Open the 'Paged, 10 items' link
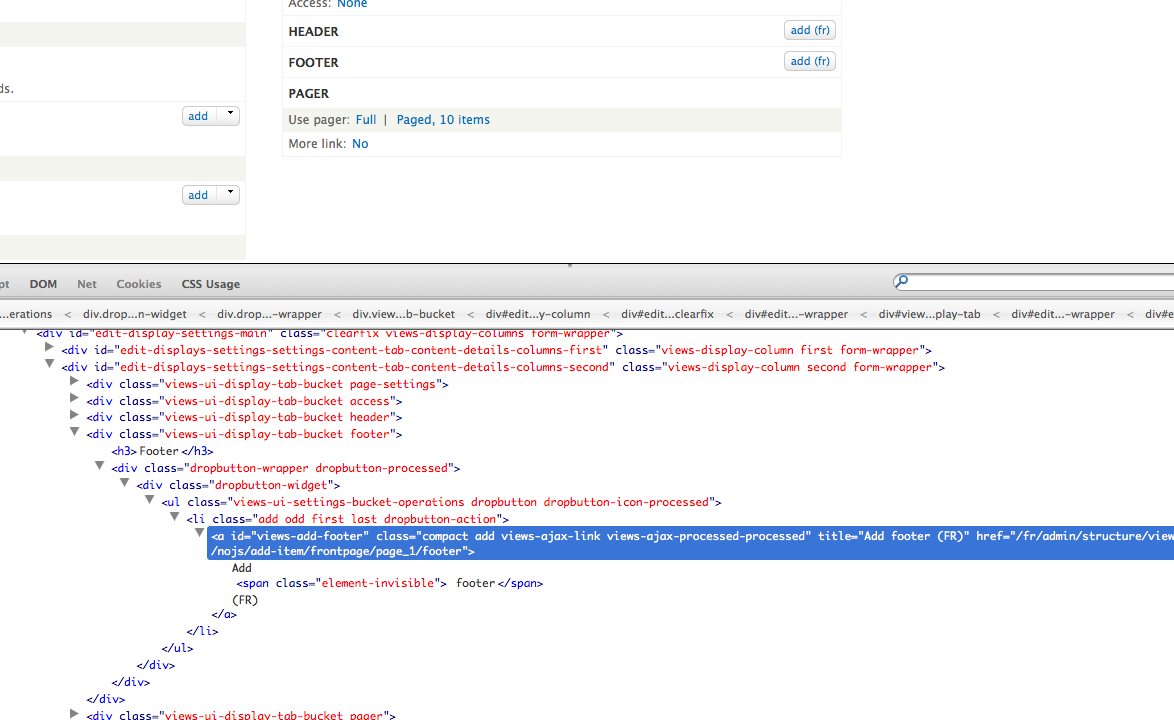Viewport: 1174px width, 720px height. click(x=442, y=120)
